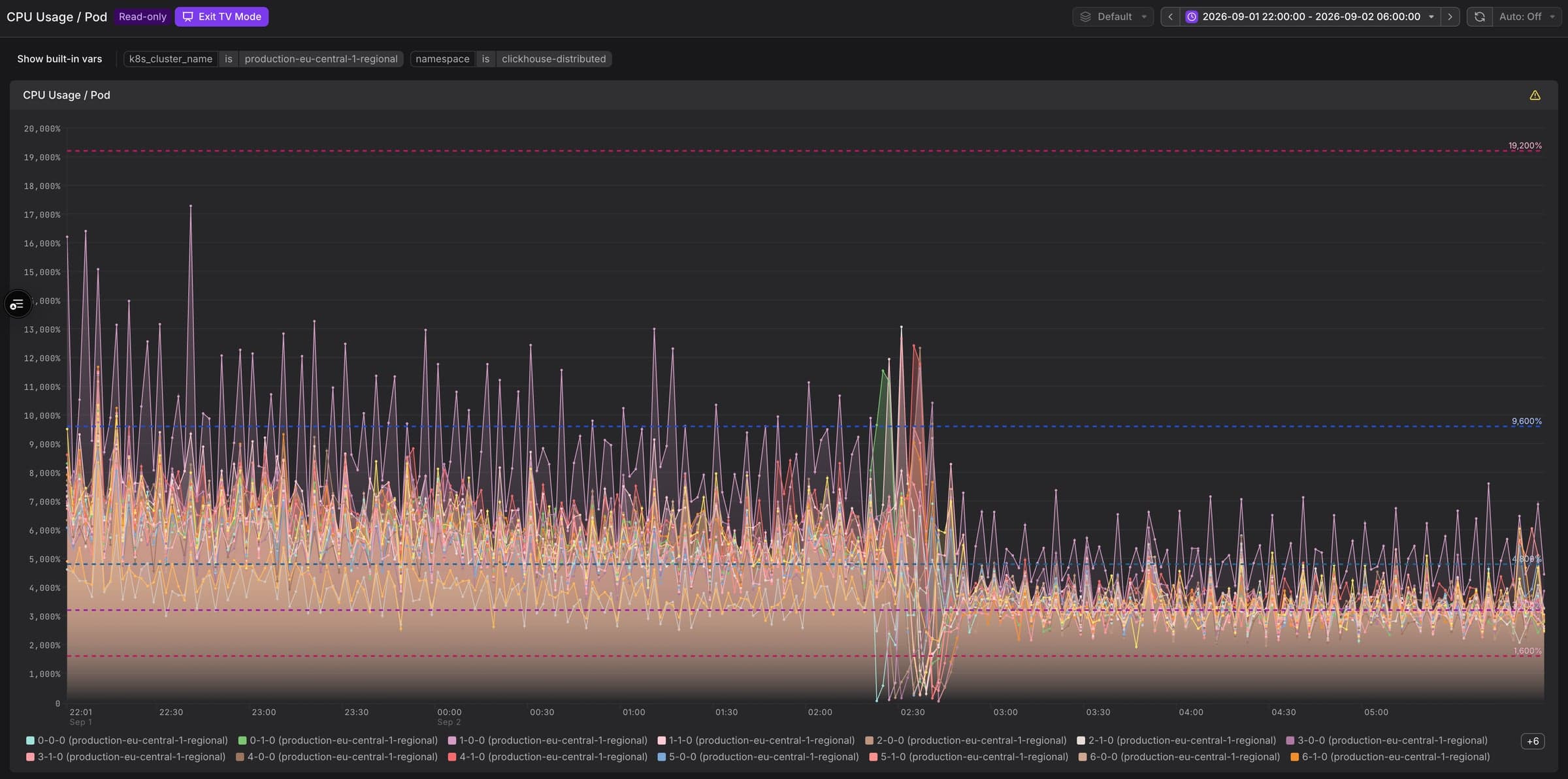Refresh the dashboard with the sync icon

pyautogui.click(x=1480, y=17)
